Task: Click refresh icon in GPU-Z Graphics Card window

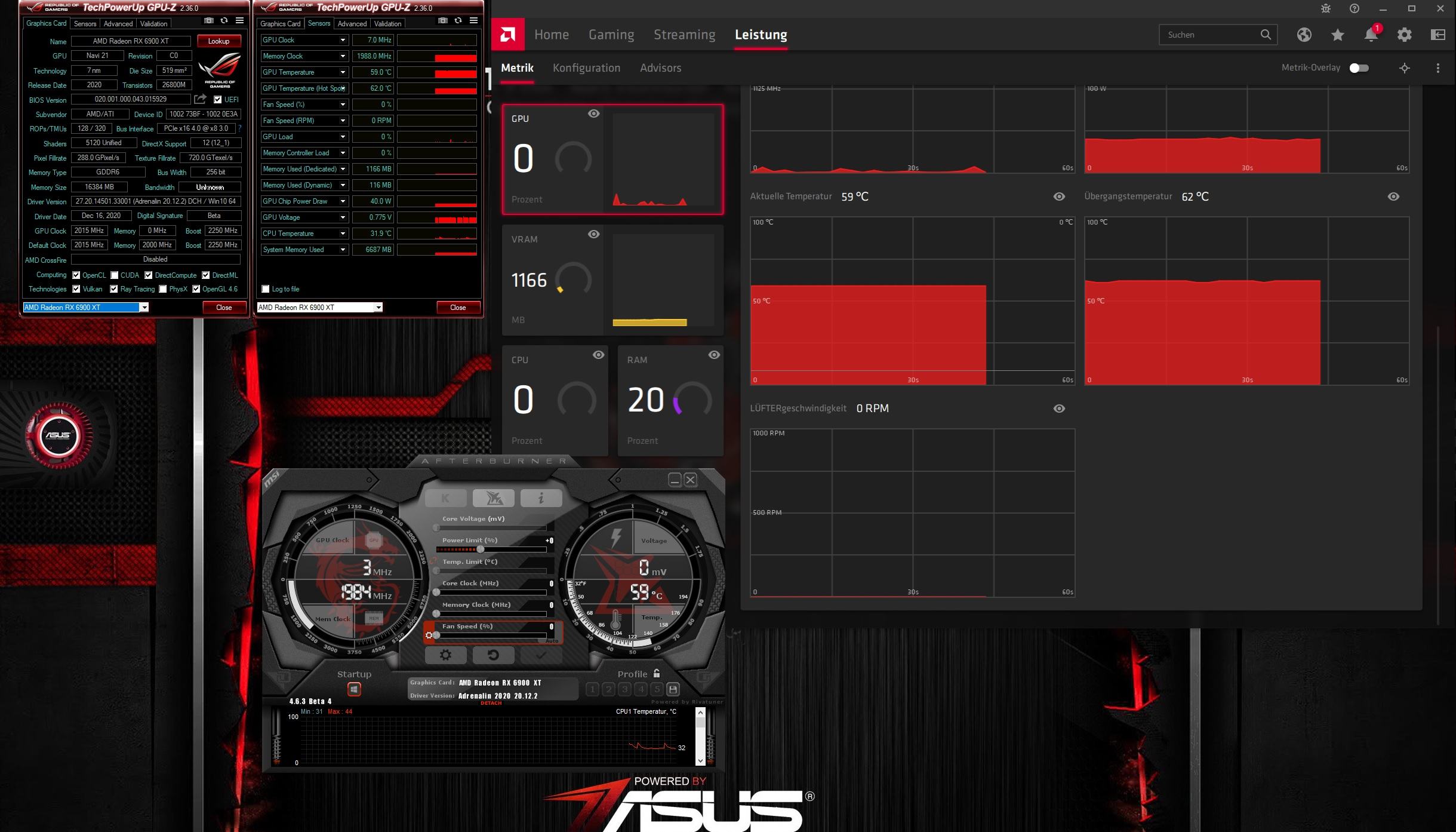Action: (x=224, y=20)
